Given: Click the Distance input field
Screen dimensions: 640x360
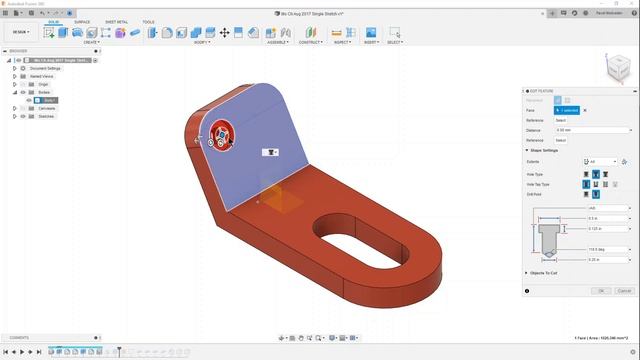Looking at the screenshot, I should click(594, 130).
